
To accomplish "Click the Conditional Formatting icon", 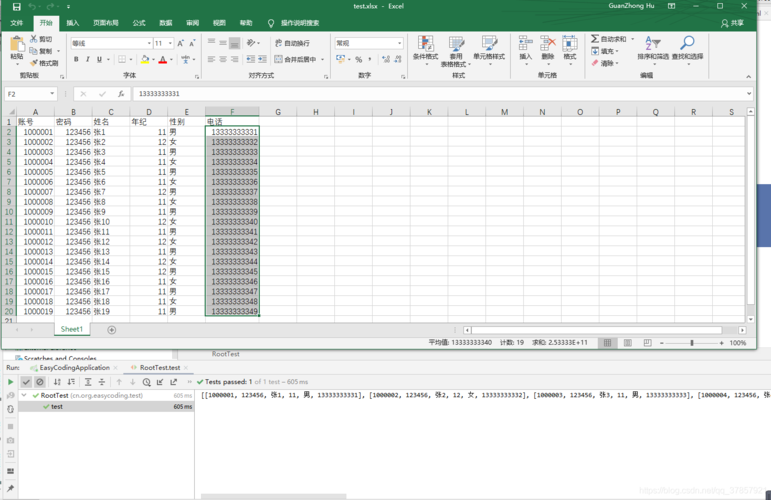I will [x=425, y=44].
